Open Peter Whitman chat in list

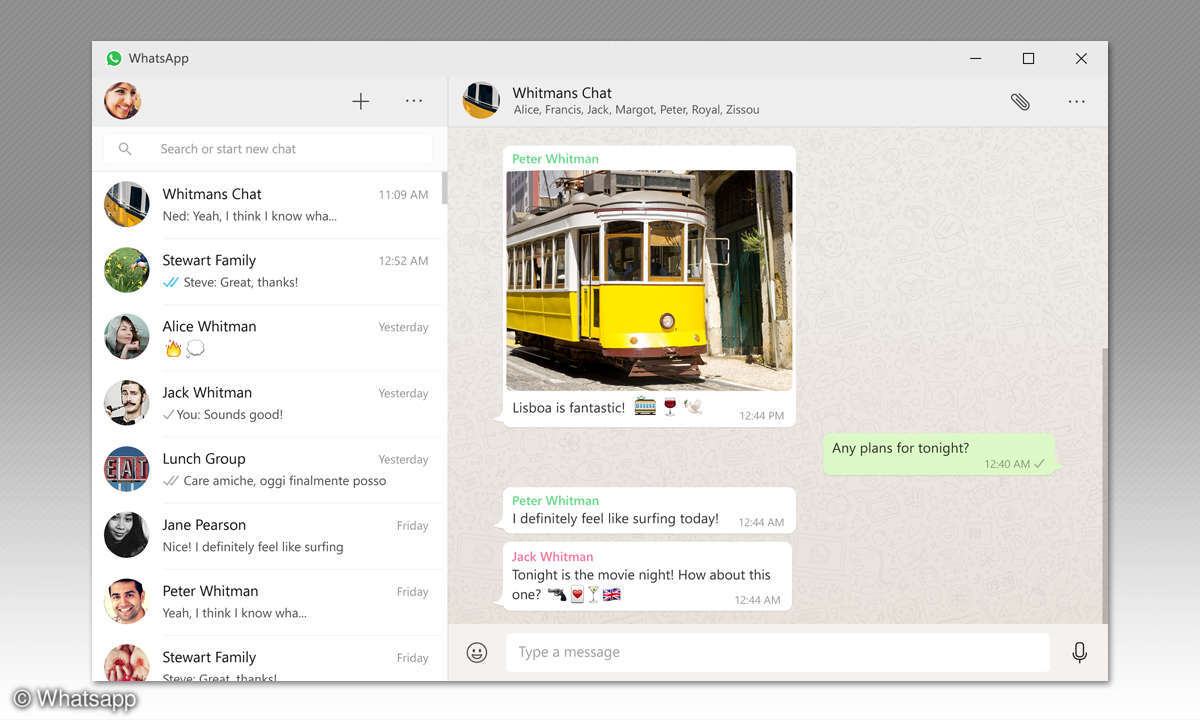[268, 601]
